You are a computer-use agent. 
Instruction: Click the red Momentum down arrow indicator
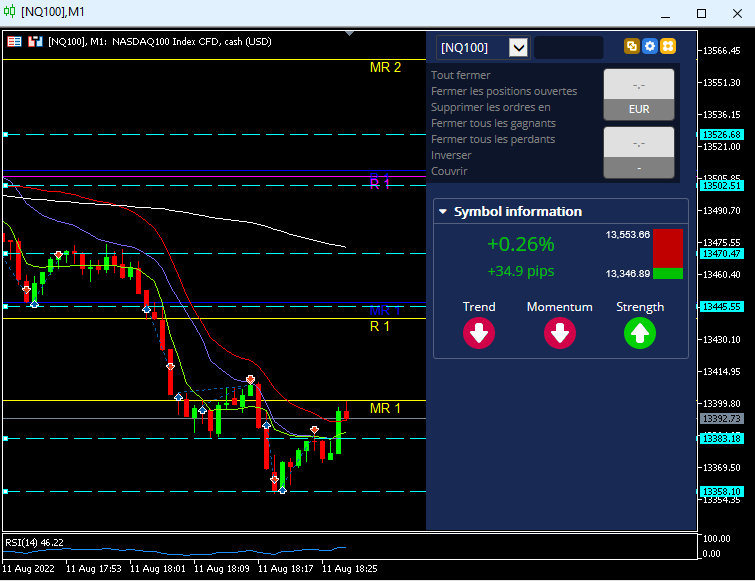[560, 333]
